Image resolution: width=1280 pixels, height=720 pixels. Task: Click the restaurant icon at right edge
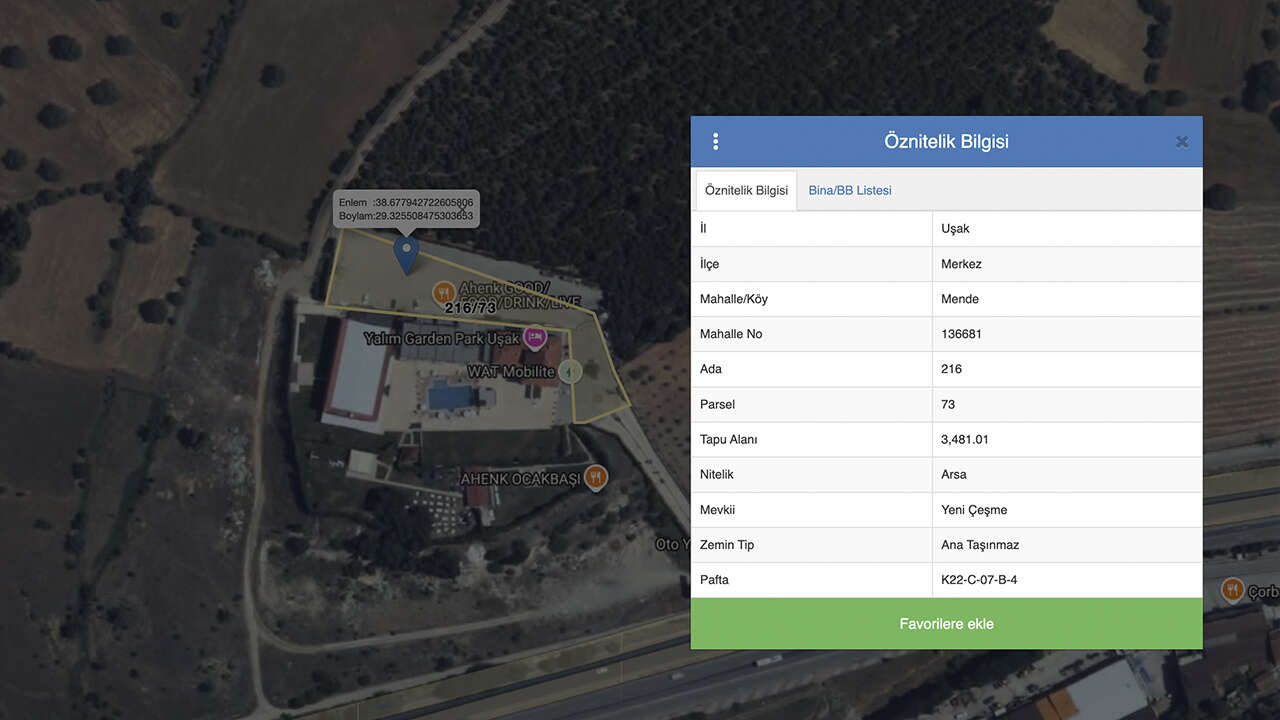[x=1233, y=591]
